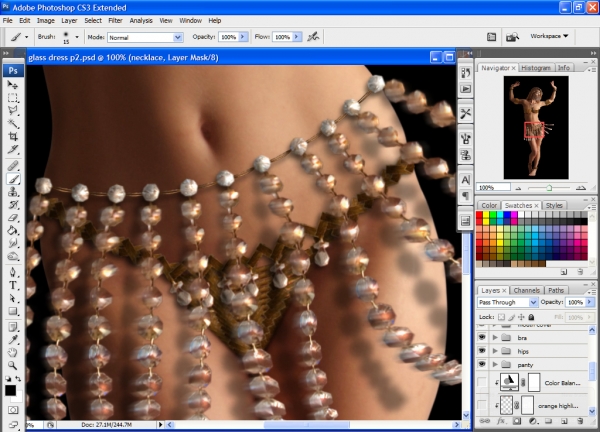Screen dimensions: 600x432
Task: Toggle lock transparent pixels
Action: (x=501, y=317)
